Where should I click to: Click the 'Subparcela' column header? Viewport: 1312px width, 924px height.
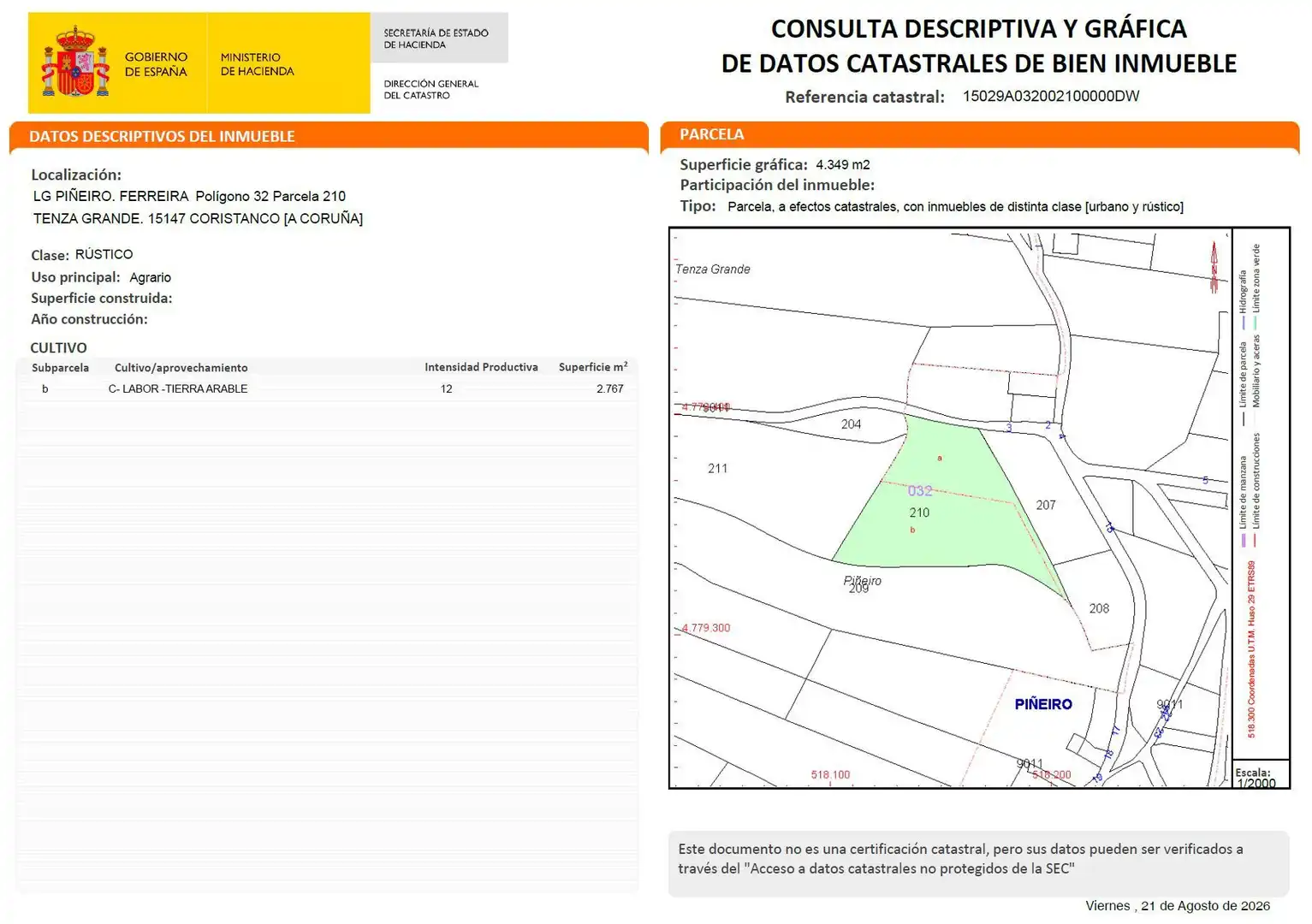[x=60, y=368]
